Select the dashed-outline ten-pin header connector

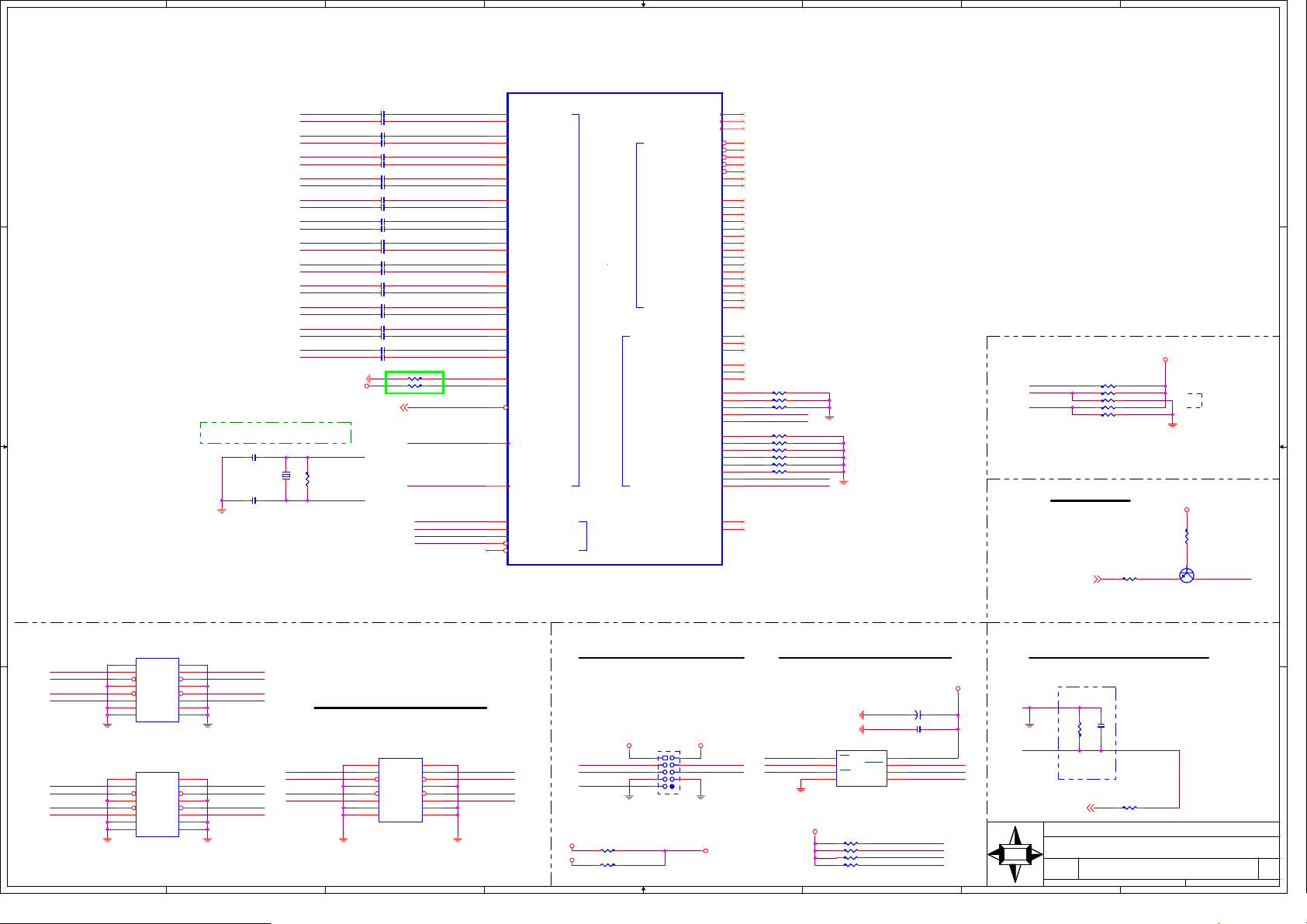(669, 772)
